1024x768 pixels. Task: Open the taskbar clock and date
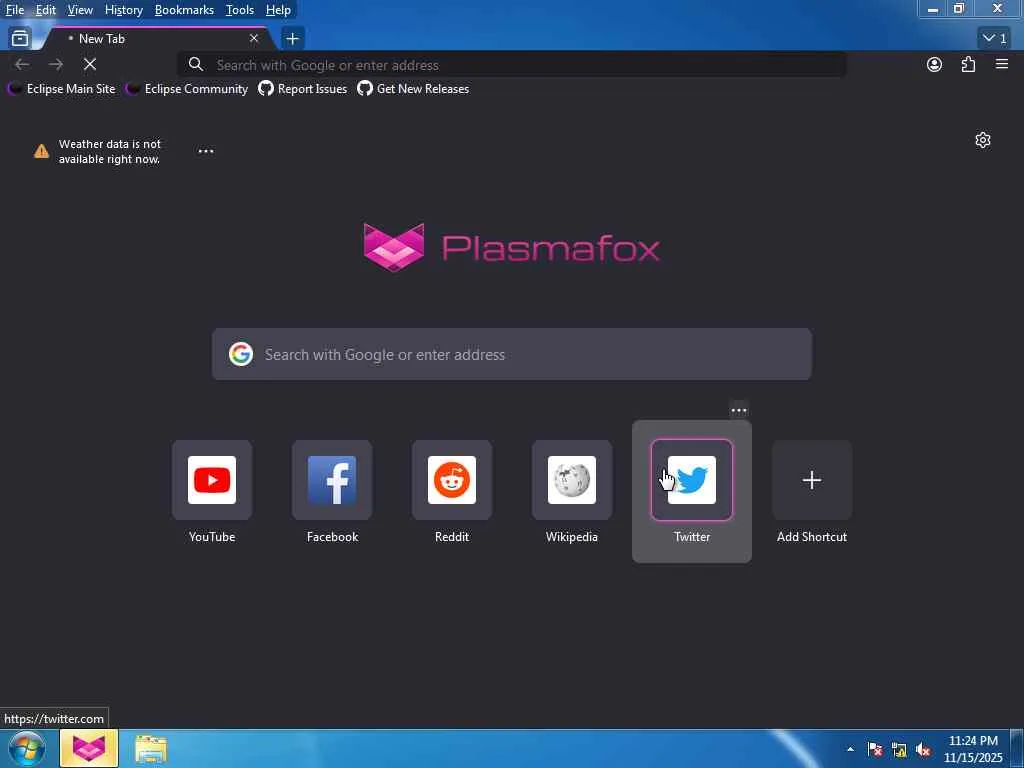coord(973,749)
